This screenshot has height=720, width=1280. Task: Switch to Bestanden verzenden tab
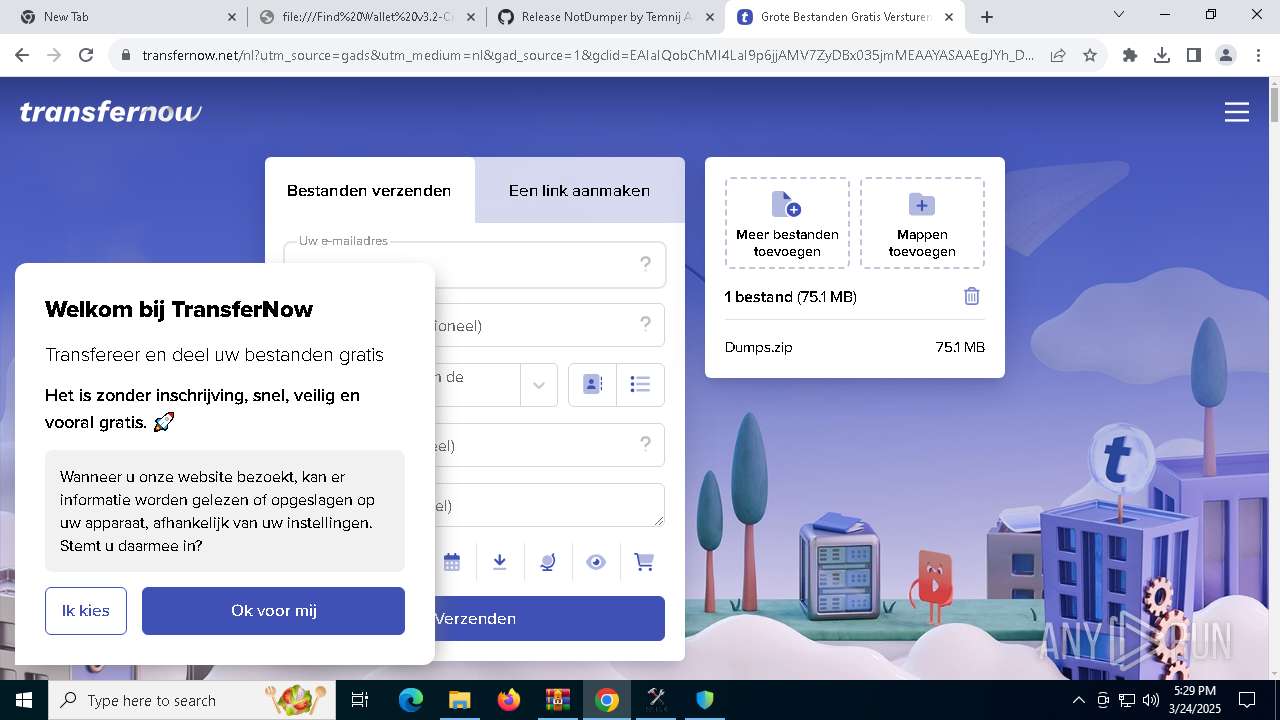pos(369,190)
